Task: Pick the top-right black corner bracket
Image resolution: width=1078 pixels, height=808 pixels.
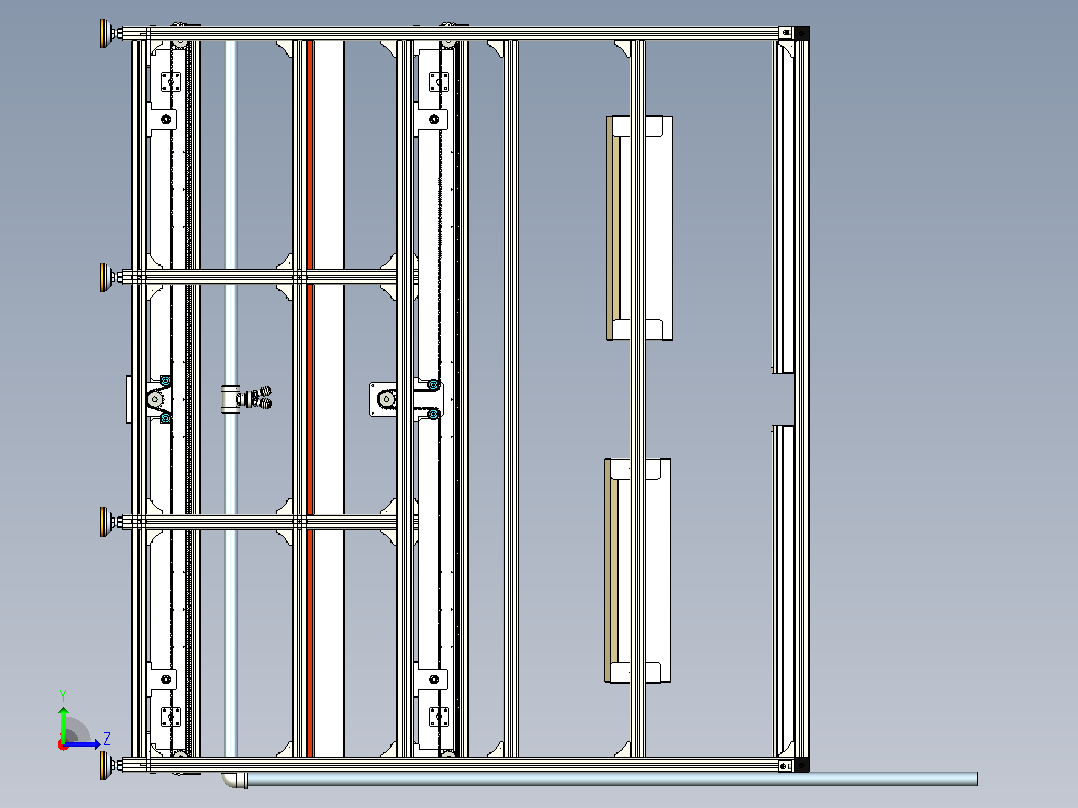Action: tap(802, 33)
